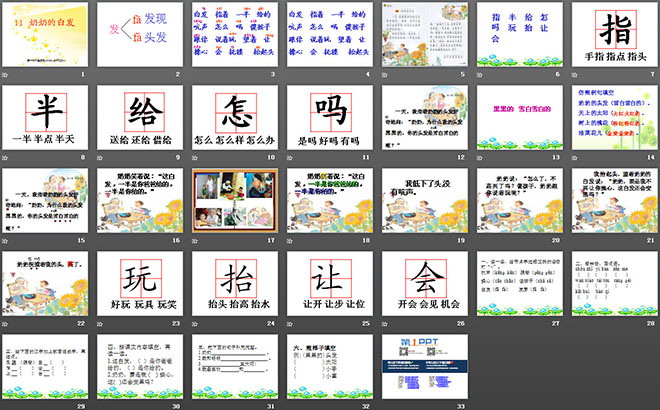Select slide 16 grandmother at table
The height and width of the screenshot is (410, 660).
click(140, 200)
